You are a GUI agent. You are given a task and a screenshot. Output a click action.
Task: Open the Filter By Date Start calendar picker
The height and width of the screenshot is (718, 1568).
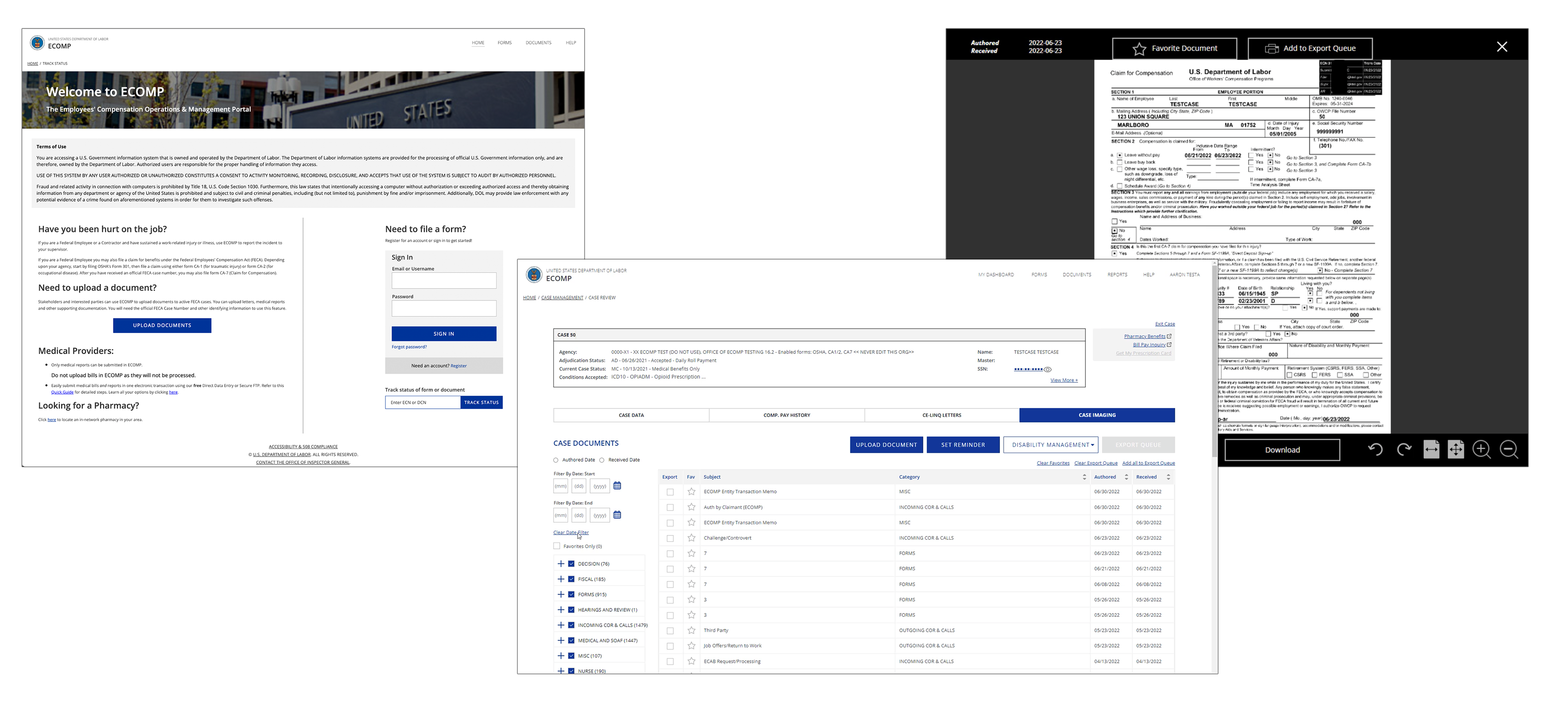[x=617, y=485]
